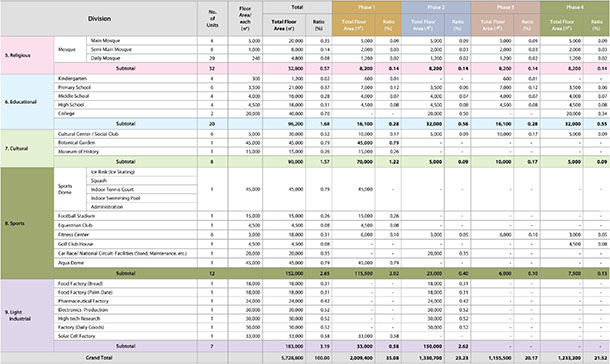Select the Phase 2 header cell
This screenshot has height=364, width=610.
click(x=436, y=7)
